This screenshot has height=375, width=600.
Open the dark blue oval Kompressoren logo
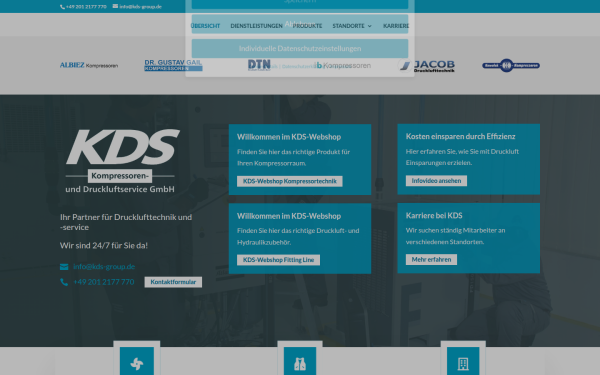click(x=511, y=65)
